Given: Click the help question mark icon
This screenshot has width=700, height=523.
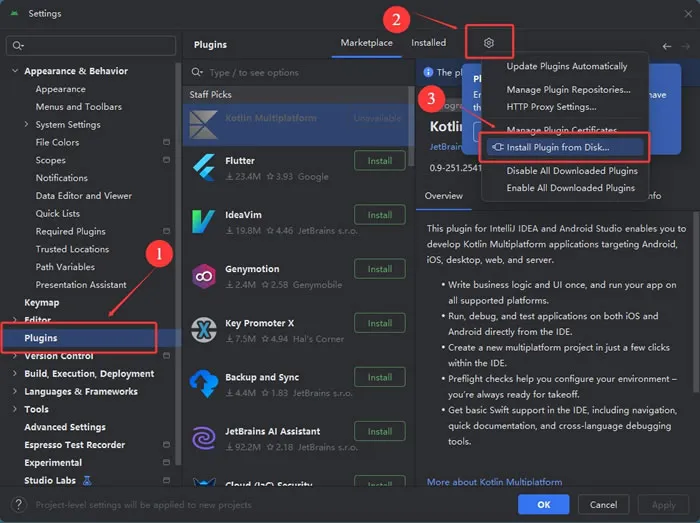Looking at the screenshot, I should point(18,505).
